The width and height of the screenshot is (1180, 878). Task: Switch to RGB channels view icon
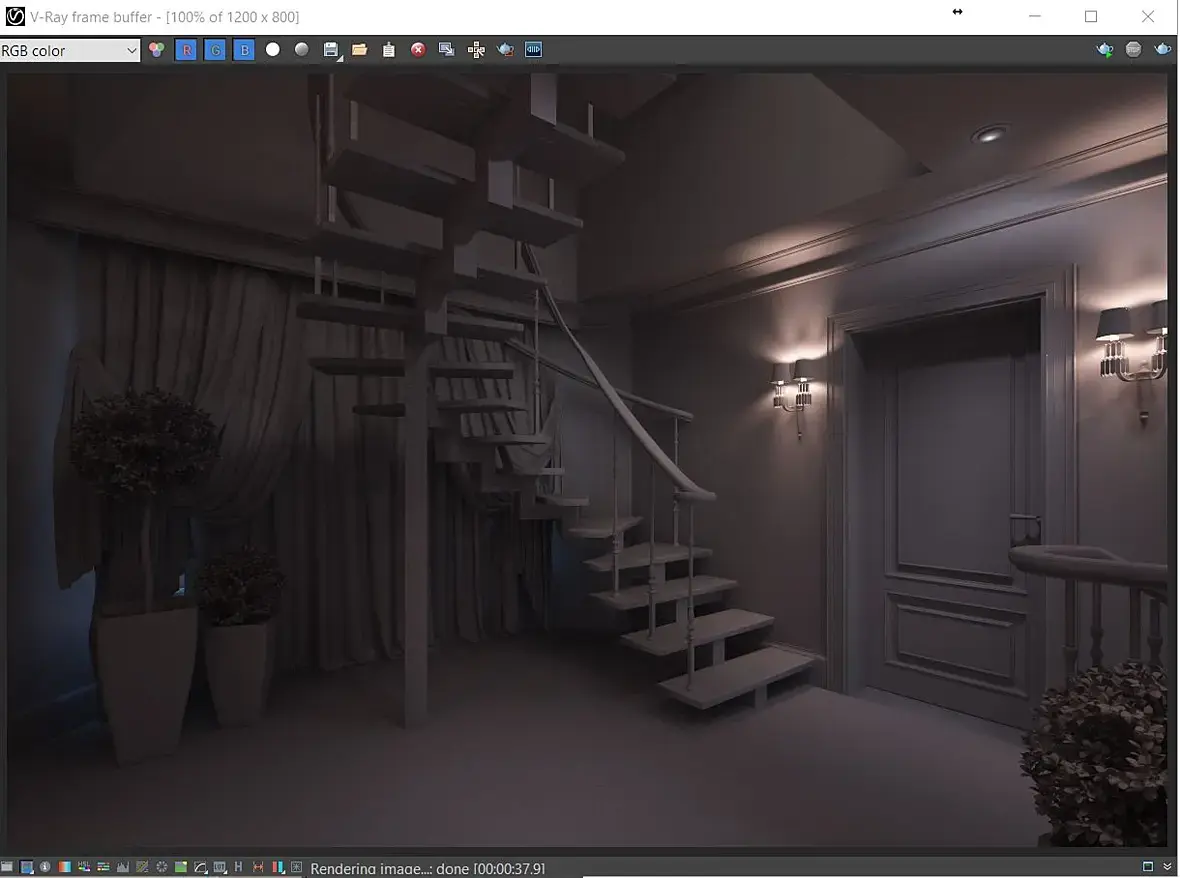pyautogui.click(x=157, y=50)
